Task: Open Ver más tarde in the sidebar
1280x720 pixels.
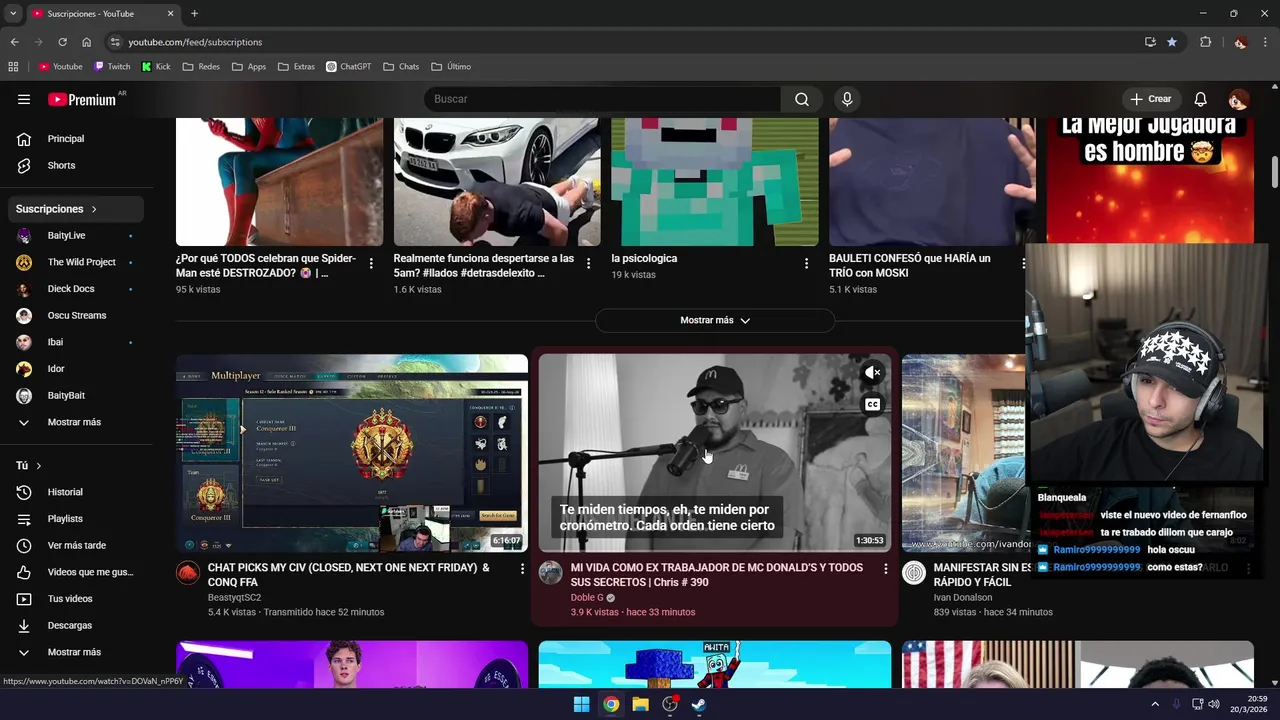Action: [78, 545]
